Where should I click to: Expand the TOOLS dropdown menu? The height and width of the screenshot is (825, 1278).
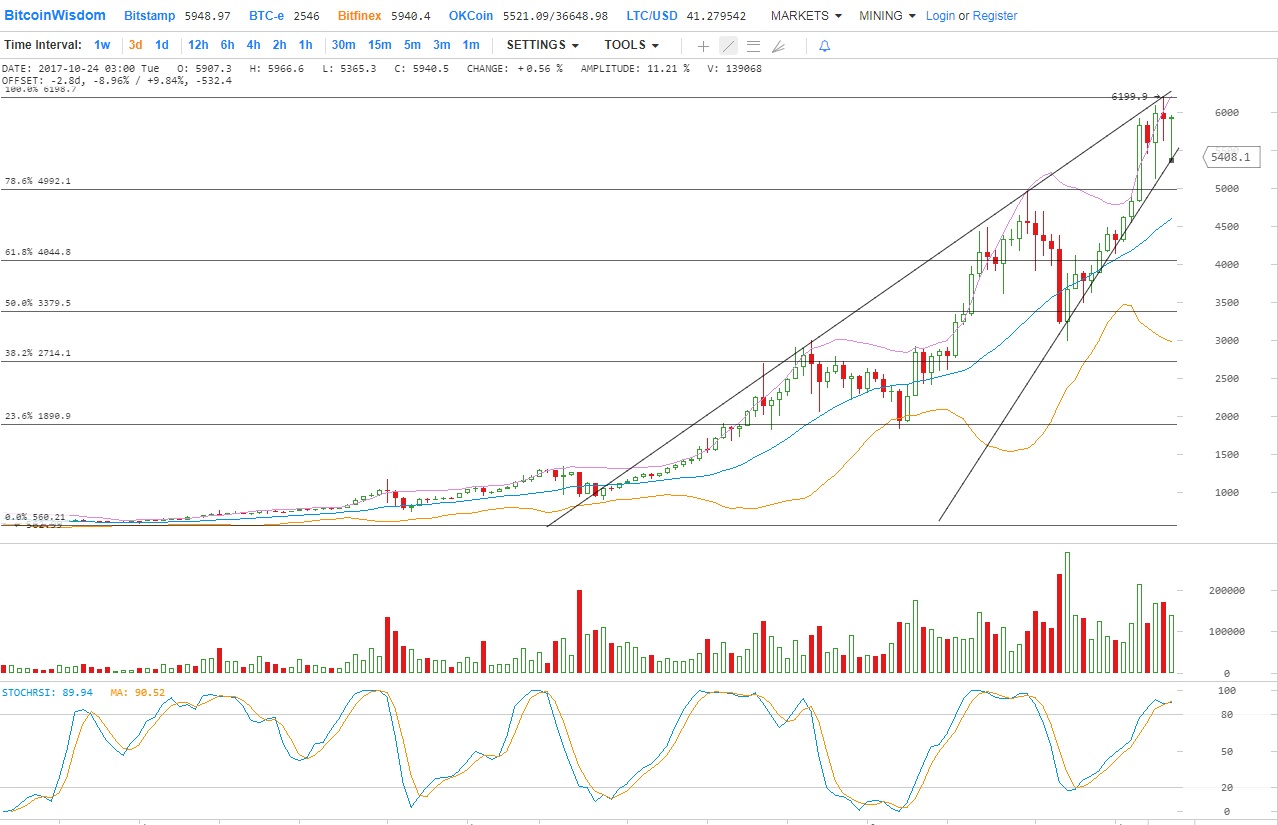pyautogui.click(x=631, y=45)
